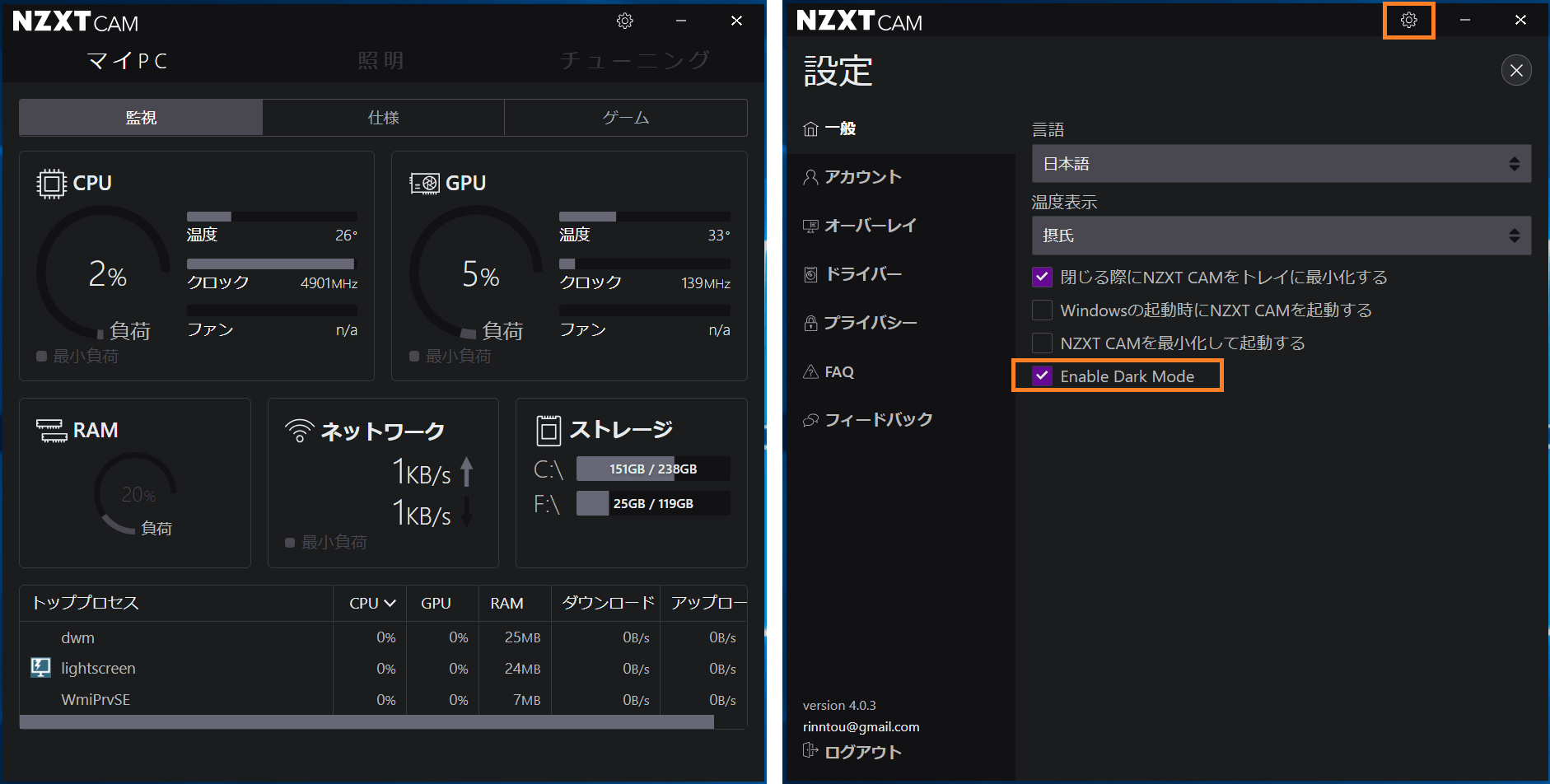
Task: Select the ゲーム sub-tab
Action: pyautogui.click(x=626, y=118)
